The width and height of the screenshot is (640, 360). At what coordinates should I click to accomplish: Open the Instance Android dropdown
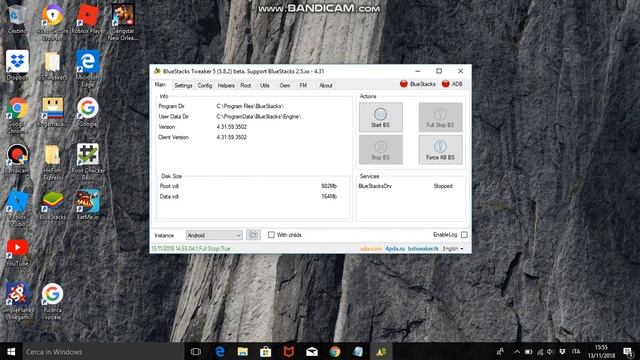click(214, 235)
